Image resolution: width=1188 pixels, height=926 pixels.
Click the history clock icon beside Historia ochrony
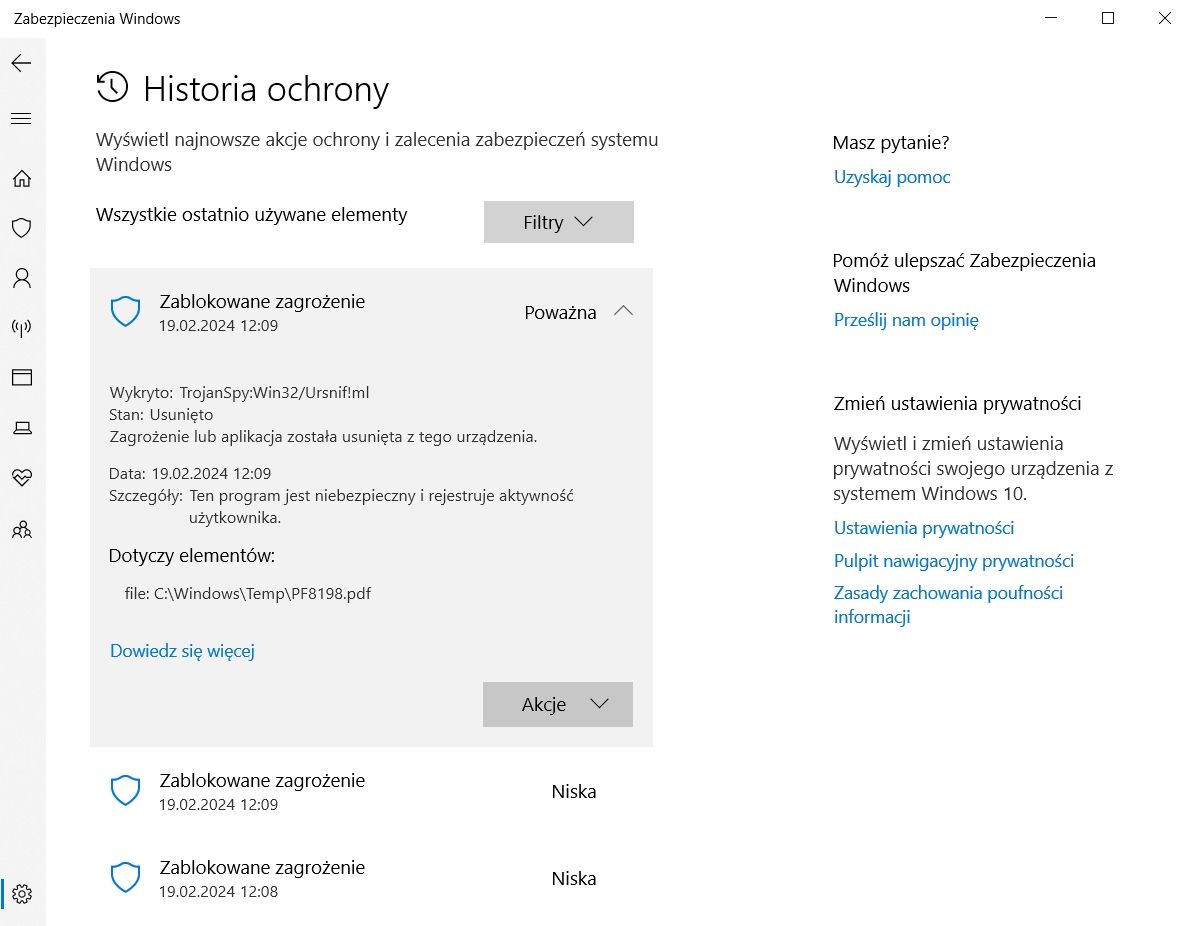pyautogui.click(x=112, y=87)
